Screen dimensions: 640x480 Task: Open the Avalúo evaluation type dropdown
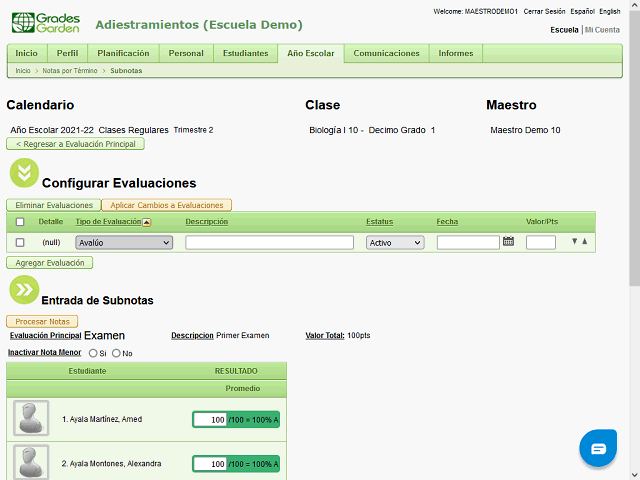(124, 242)
